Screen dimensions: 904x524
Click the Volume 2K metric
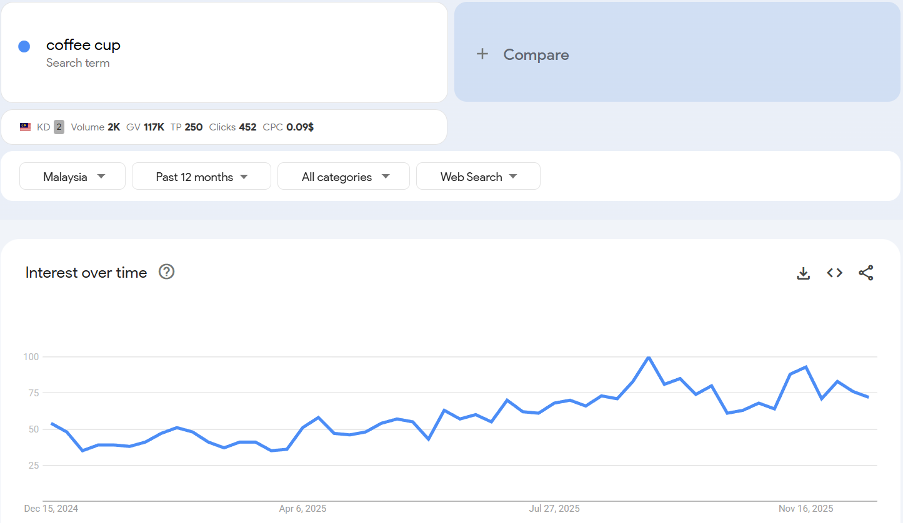95,127
